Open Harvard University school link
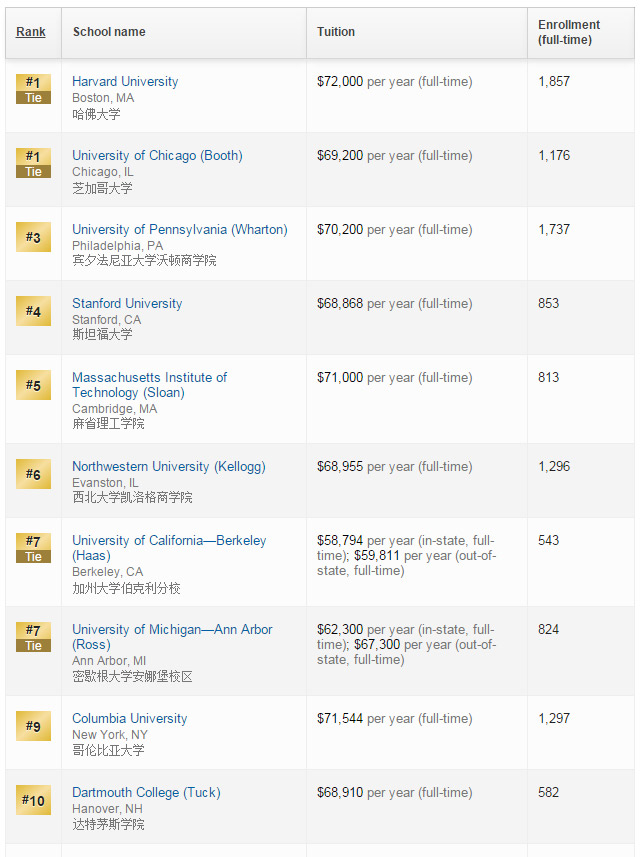 pyautogui.click(x=125, y=81)
